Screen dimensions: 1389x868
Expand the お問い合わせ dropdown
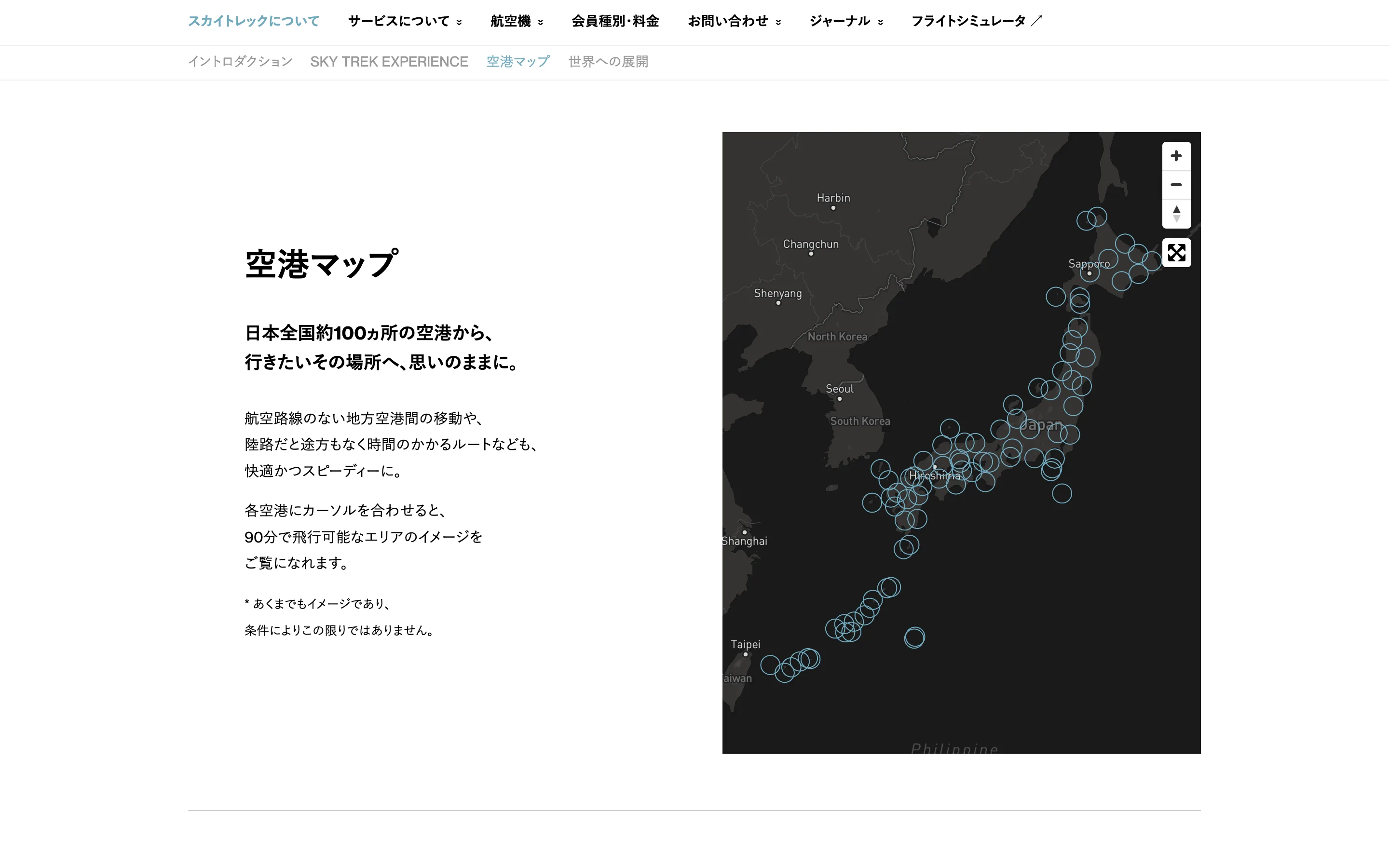(x=735, y=21)
